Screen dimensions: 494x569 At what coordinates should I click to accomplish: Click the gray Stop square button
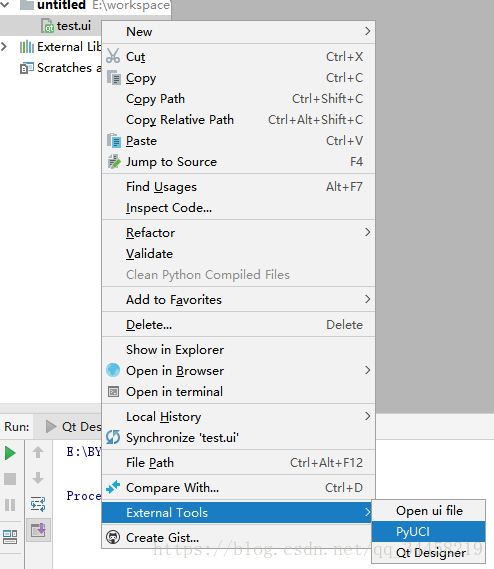point(10,479)
